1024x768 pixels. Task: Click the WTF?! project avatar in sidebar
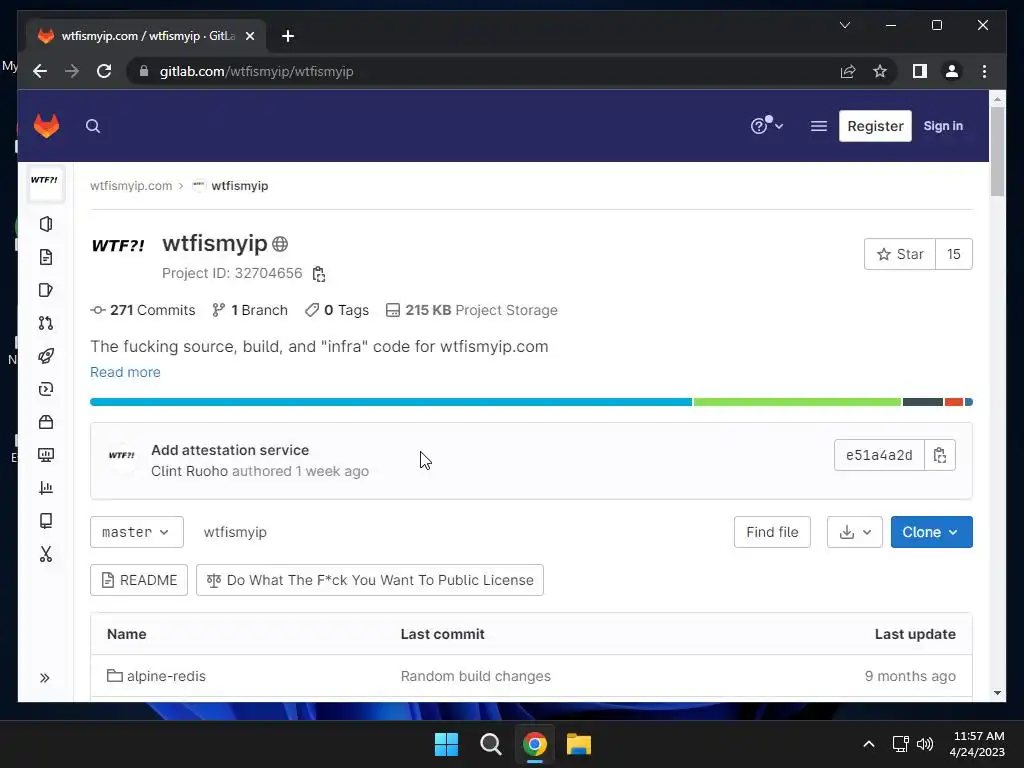(45, 184)
